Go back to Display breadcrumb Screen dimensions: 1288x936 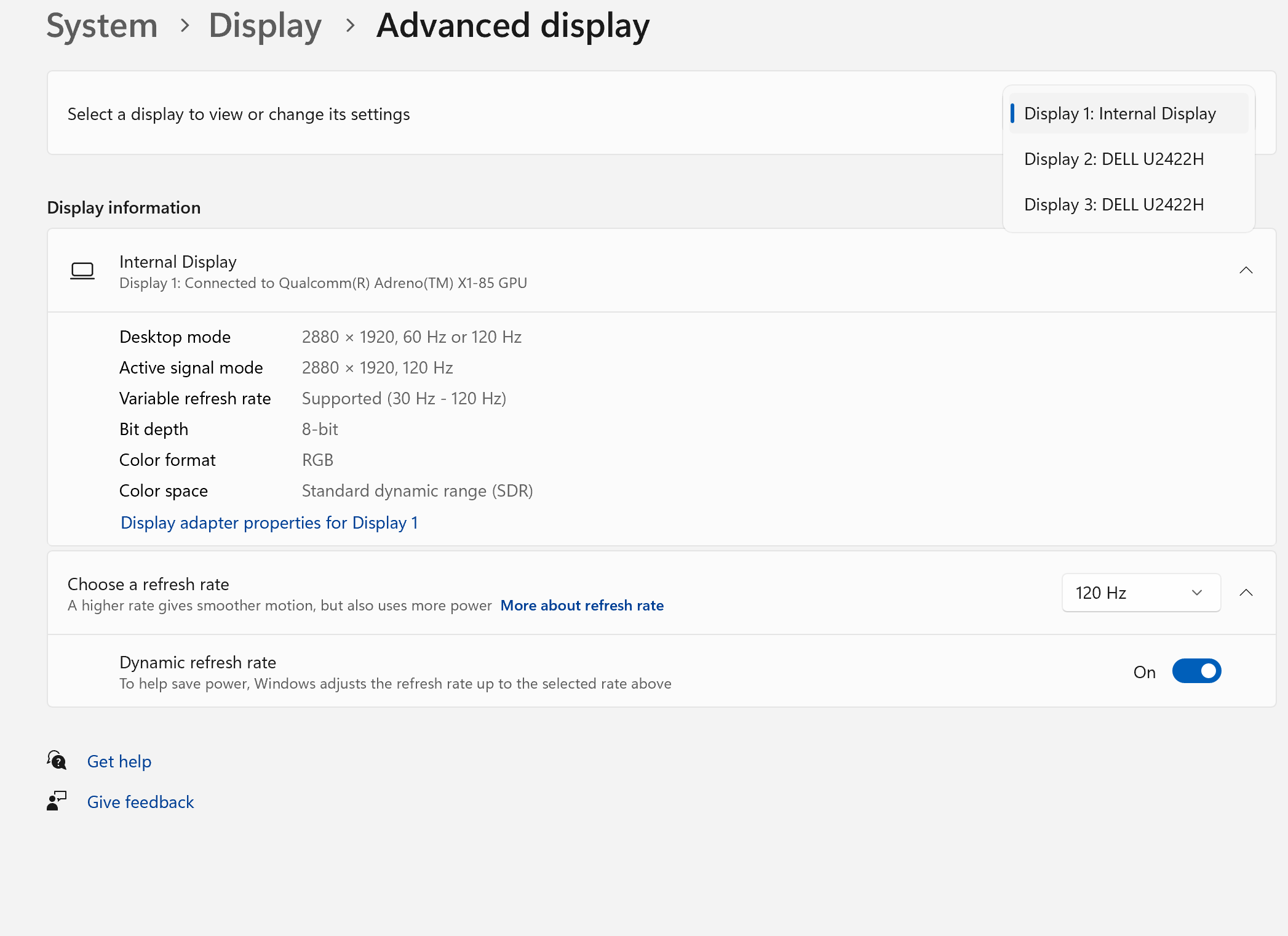[x=265, y=26]
